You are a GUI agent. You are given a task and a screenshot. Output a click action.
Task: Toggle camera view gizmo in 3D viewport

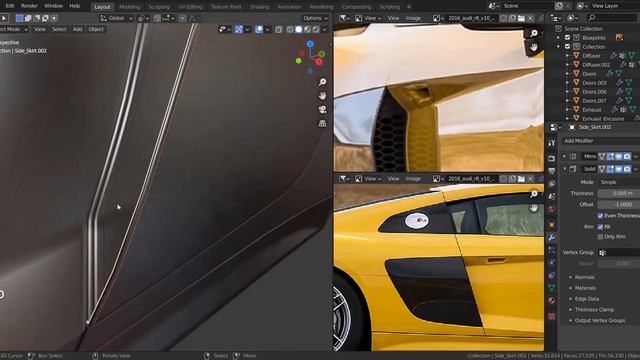[x=322, y=109]
